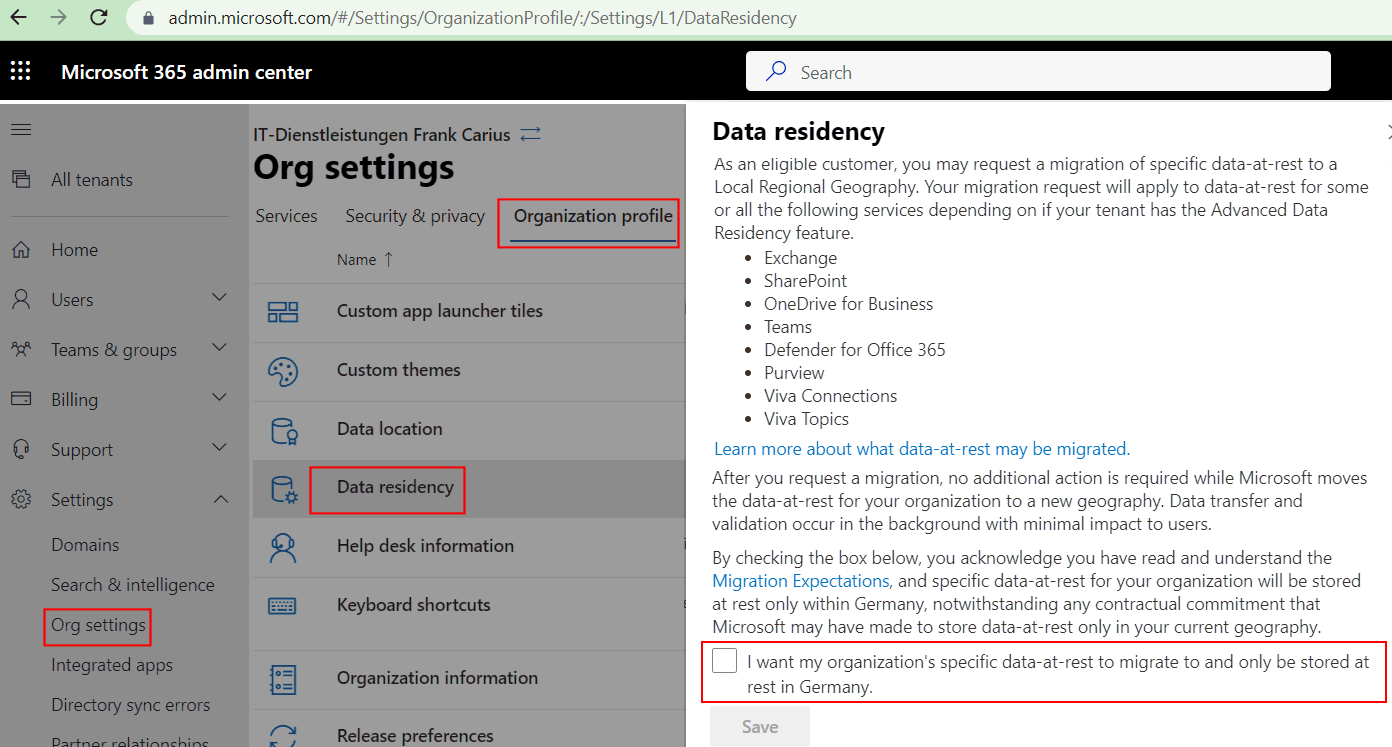Click Microsoft 365 admin center title
This screenshot has width=1392, height=747.
[187, 72]
